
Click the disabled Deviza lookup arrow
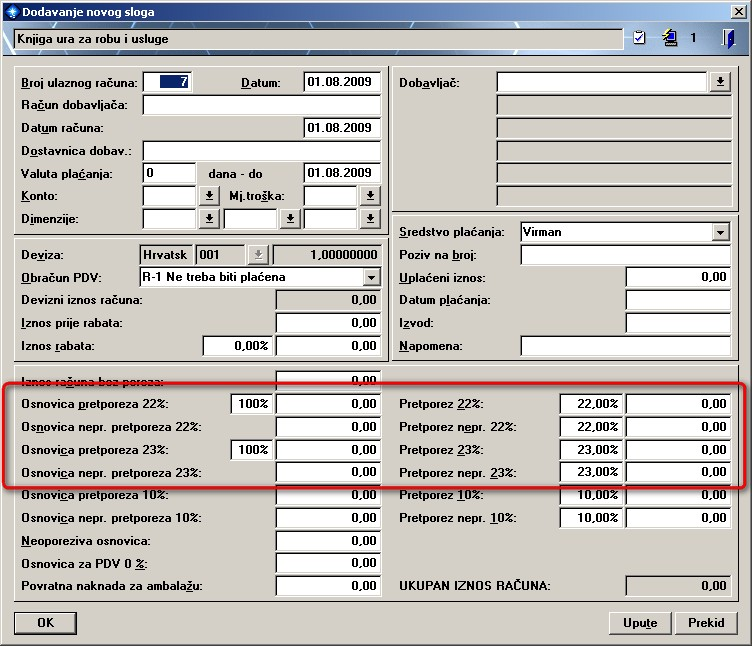[258, 255]
